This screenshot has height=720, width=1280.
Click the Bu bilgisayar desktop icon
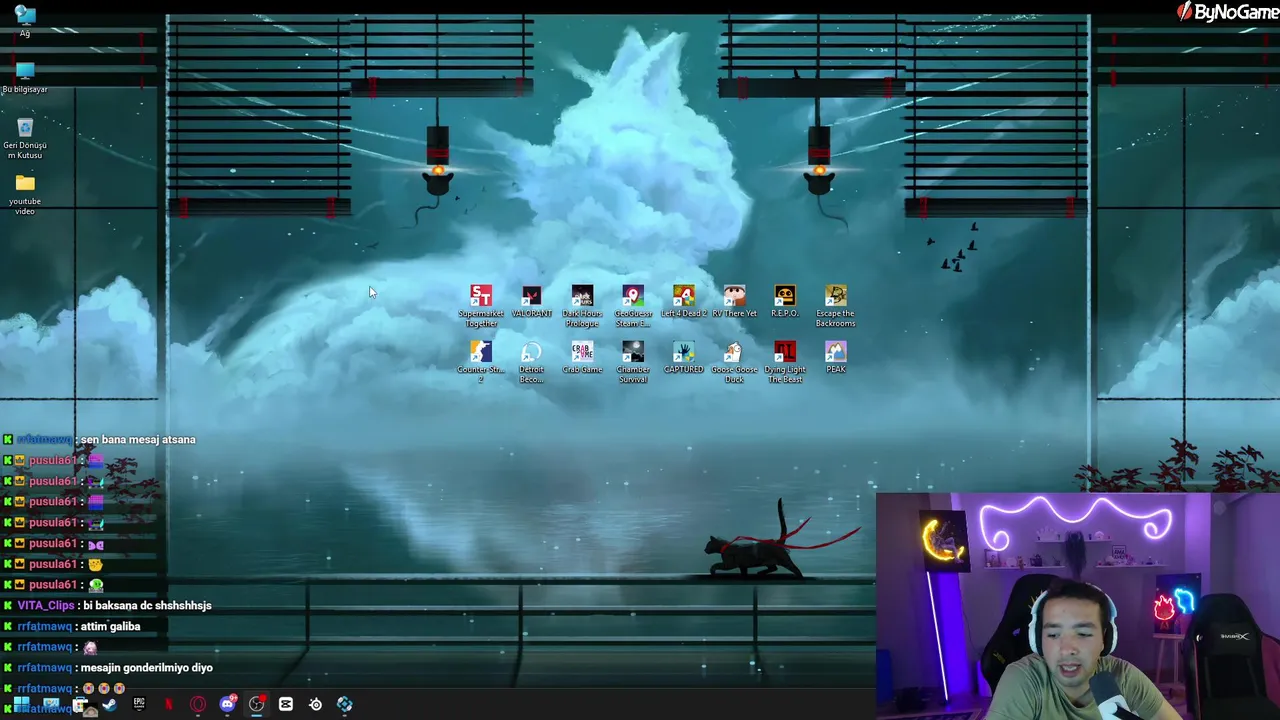click(25, 77)
